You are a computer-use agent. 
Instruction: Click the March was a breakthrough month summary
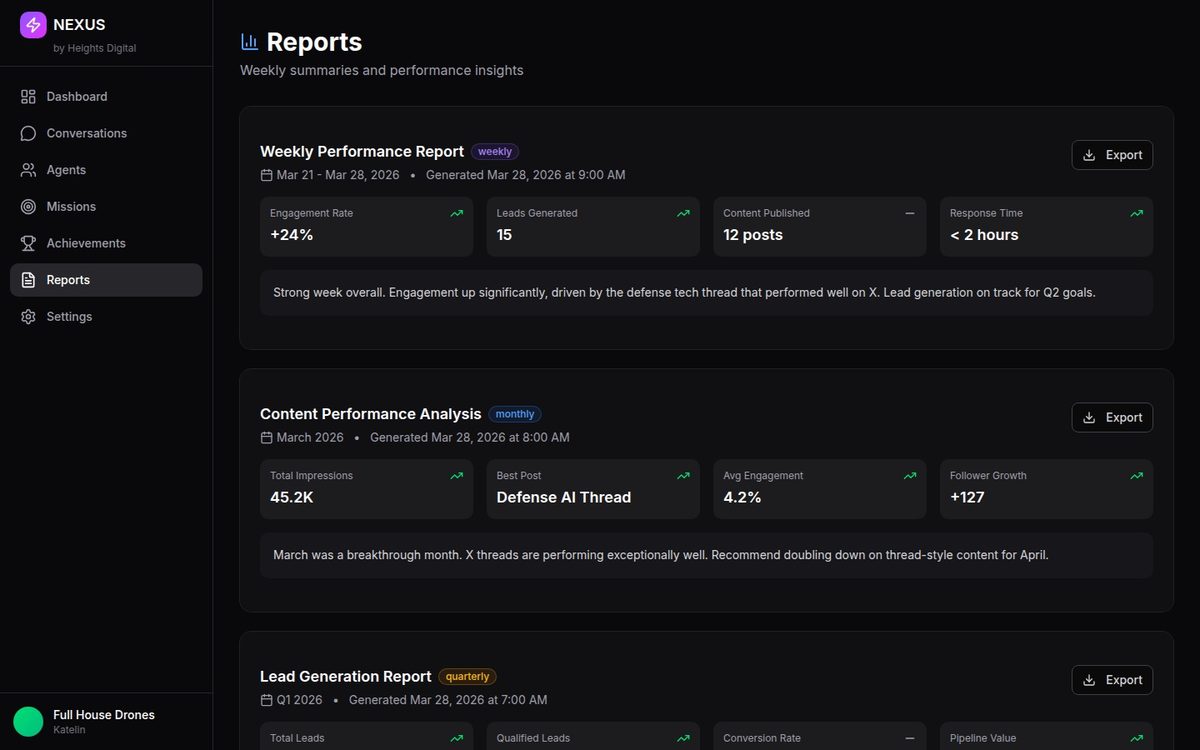[x=661, y=555]
